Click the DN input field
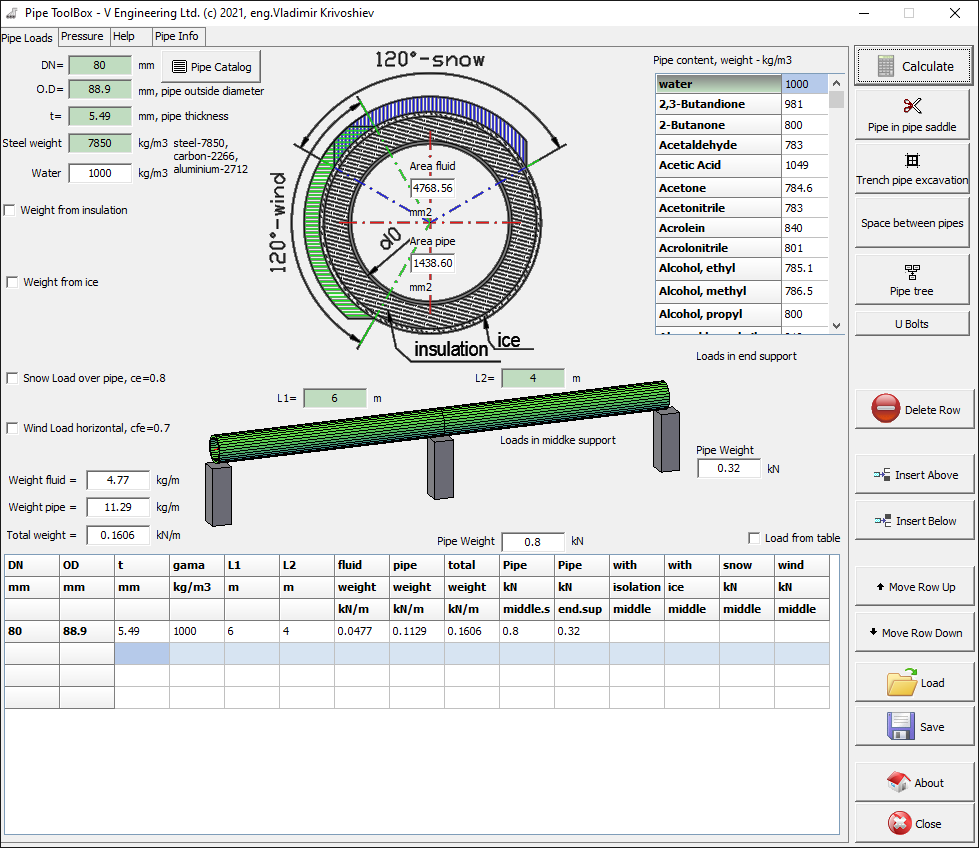 pos(100,66)
